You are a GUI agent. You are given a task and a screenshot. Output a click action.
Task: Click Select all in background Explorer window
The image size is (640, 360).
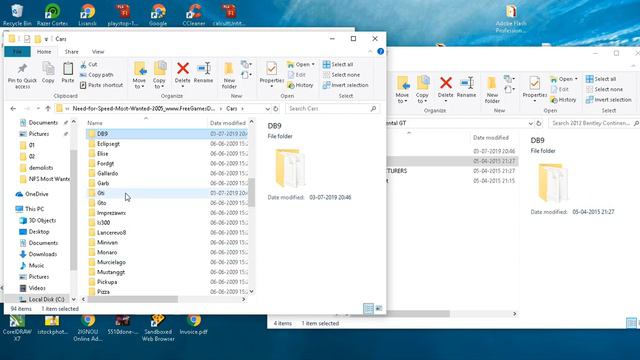click(601, 79)
